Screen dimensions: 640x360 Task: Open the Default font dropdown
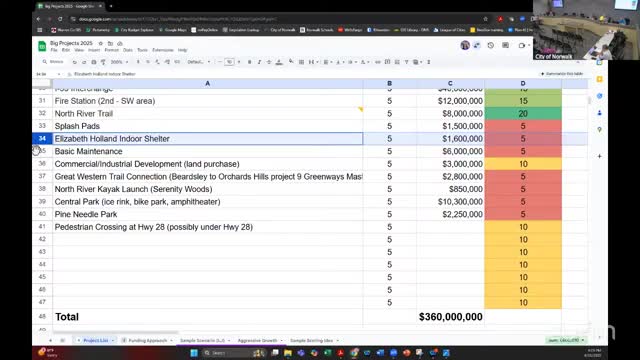click(199, 62)
